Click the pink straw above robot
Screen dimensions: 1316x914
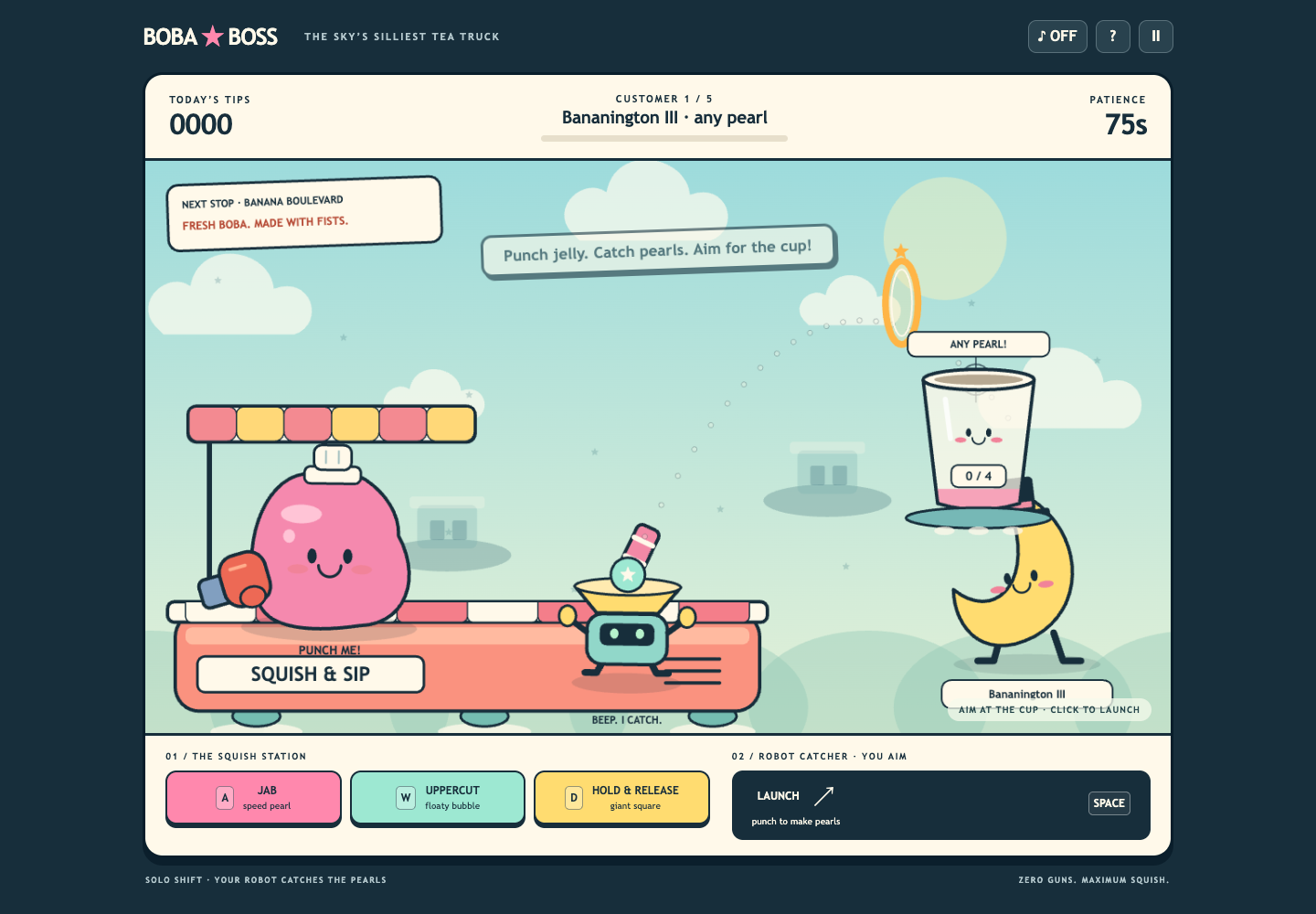tap(641, 545)
